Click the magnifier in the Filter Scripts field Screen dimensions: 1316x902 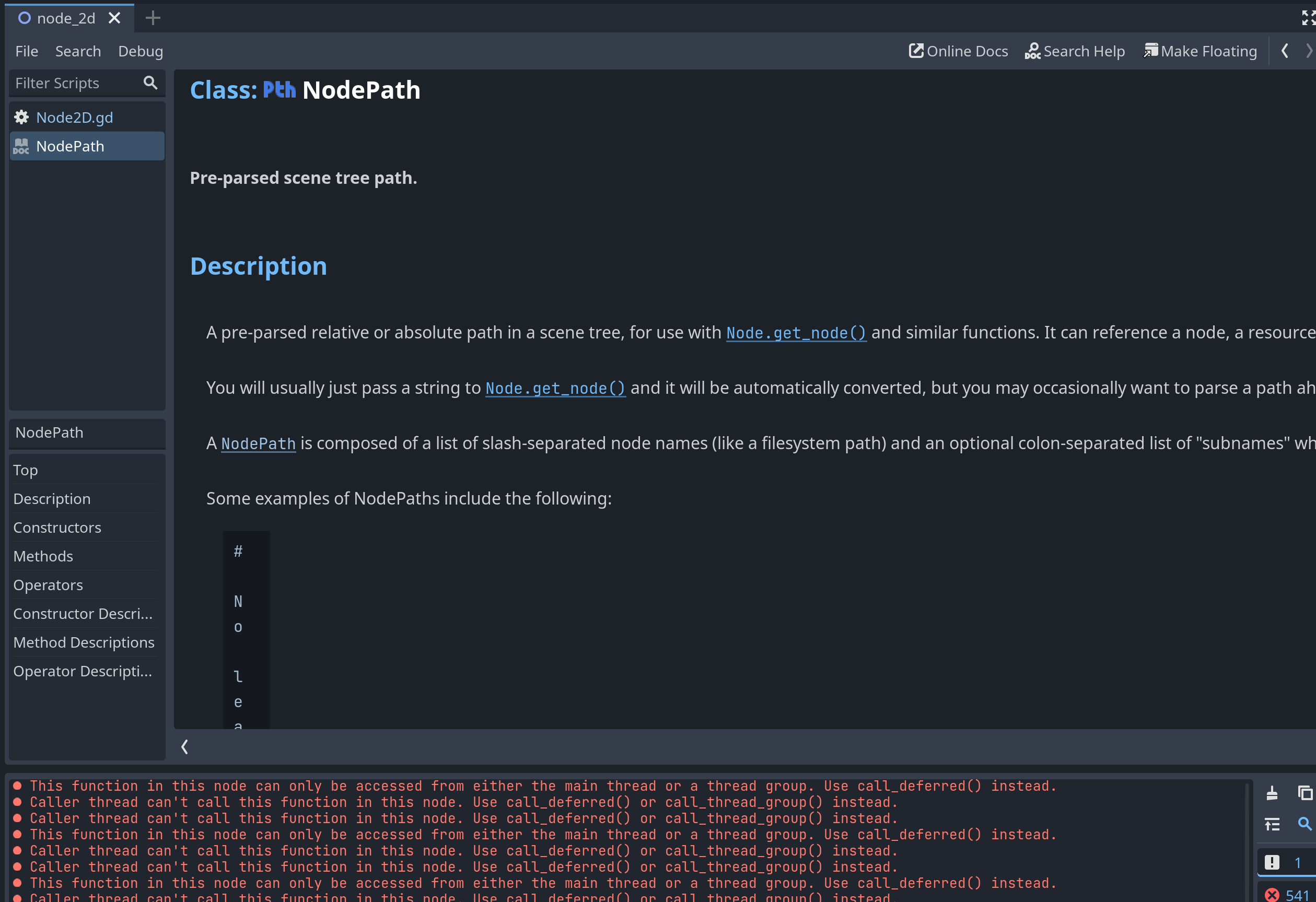149,83
